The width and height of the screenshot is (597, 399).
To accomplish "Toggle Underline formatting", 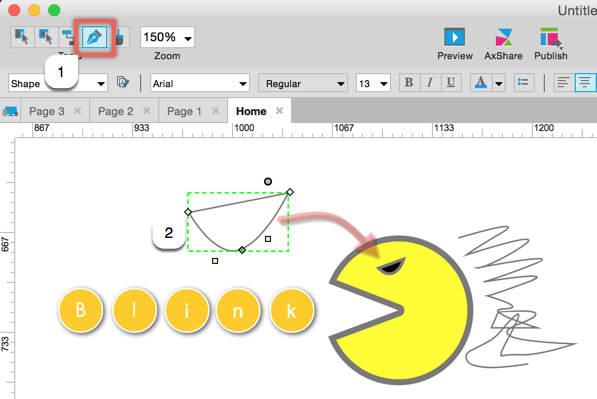I will pos(451,83).
